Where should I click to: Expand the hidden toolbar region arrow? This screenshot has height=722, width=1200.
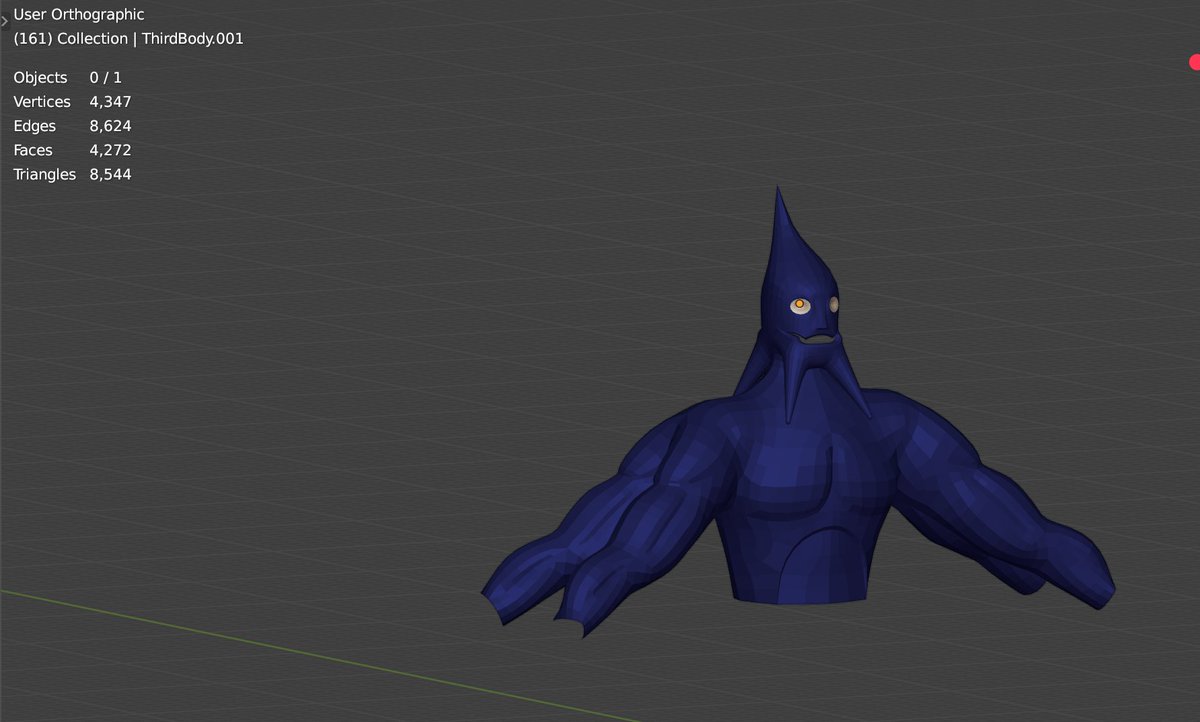[x=4, y=20]
